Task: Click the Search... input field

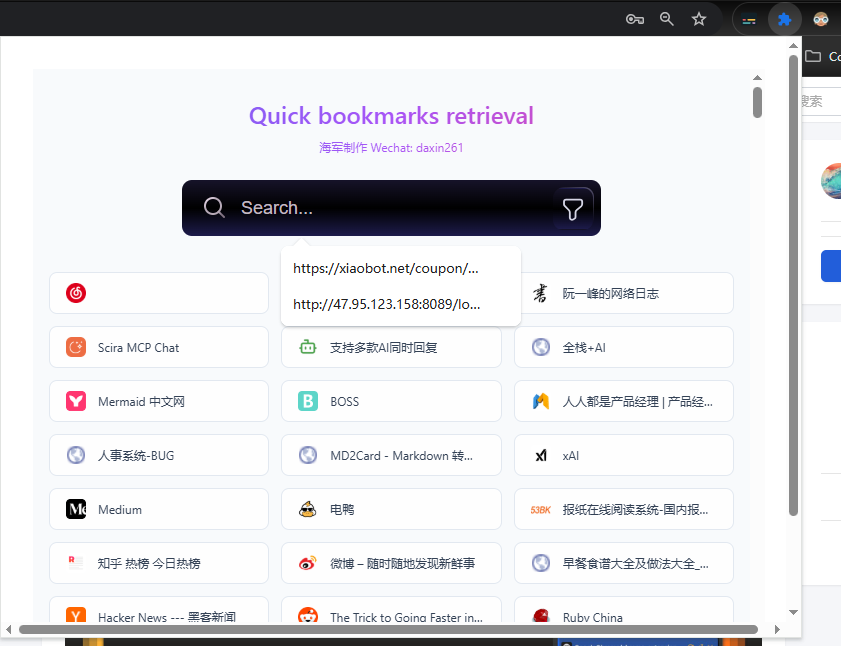Action: [394, 208]
